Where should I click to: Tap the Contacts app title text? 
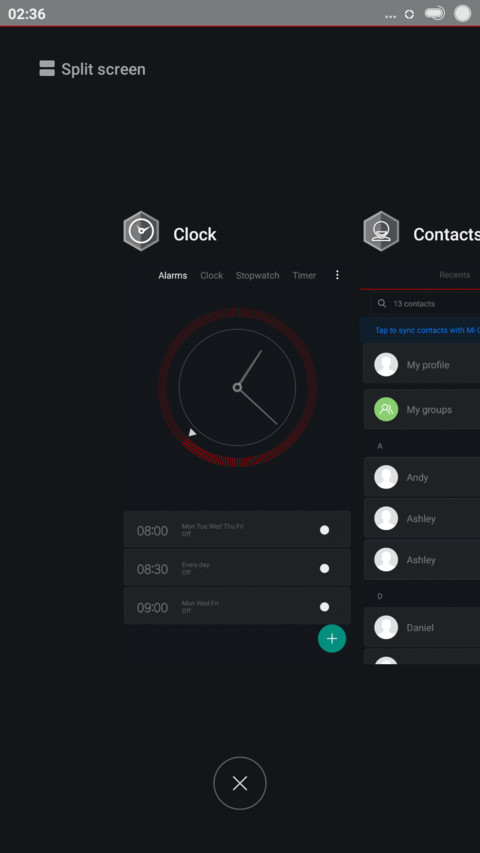point(446,234)
